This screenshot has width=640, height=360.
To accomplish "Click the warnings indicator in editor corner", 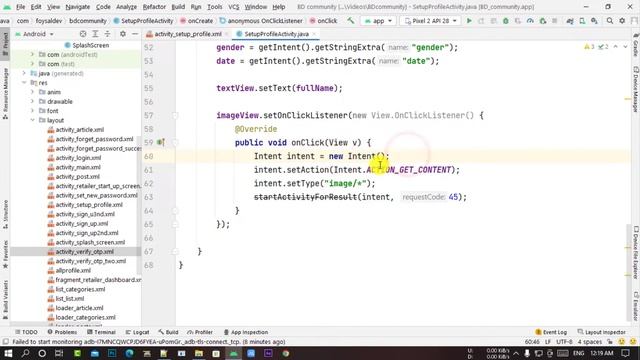I will pyautogui.click(x=589, y=47).
